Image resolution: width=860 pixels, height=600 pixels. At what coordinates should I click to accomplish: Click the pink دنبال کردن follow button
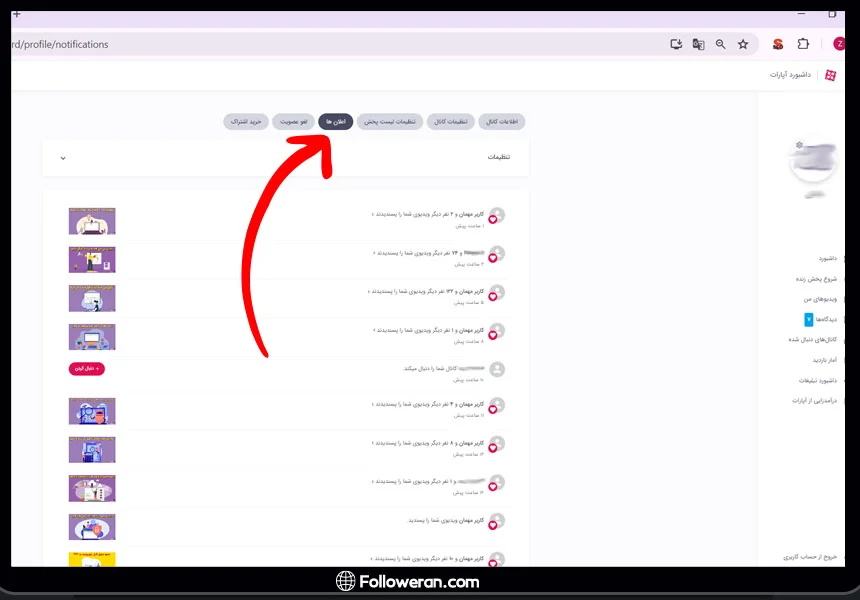(x=86, y=369)
